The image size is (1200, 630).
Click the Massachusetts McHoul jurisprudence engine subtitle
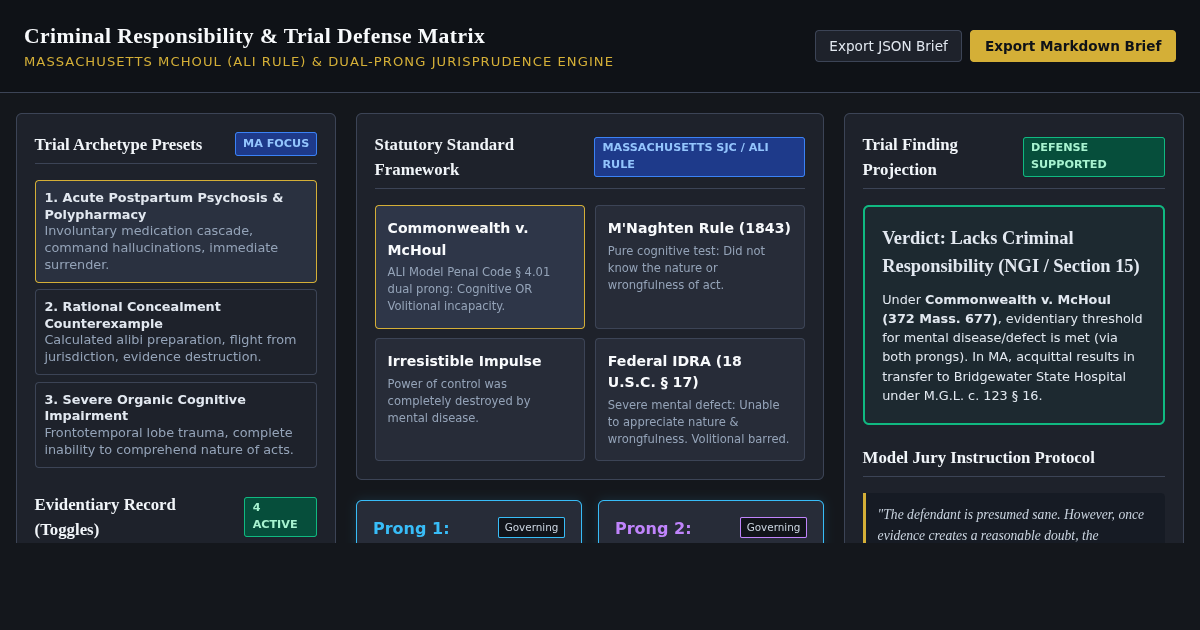[x=319, y=62]
